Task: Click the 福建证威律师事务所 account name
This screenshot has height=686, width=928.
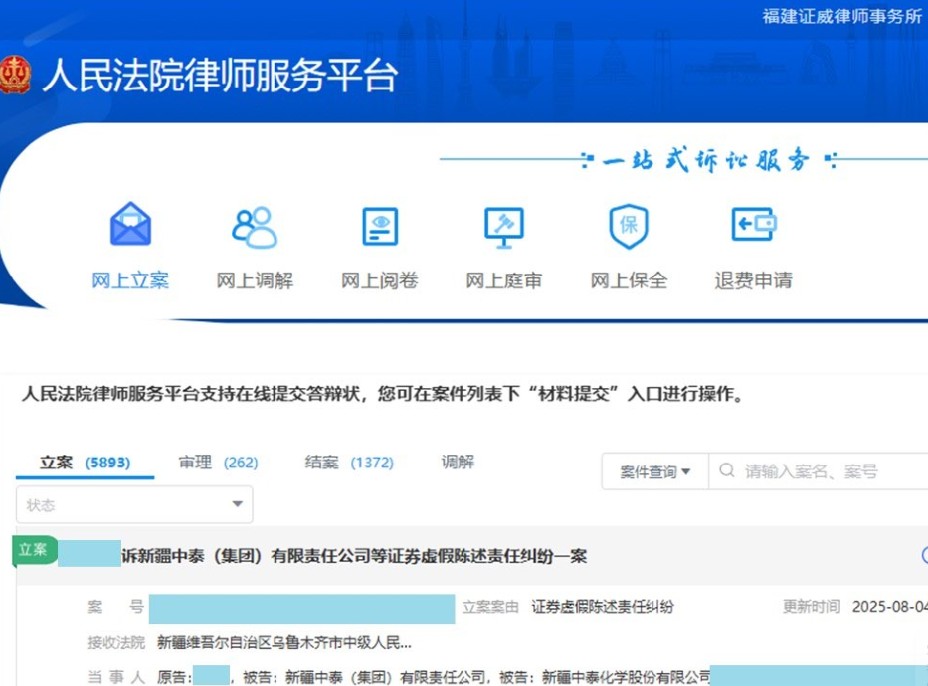Action: pos(842,16)
